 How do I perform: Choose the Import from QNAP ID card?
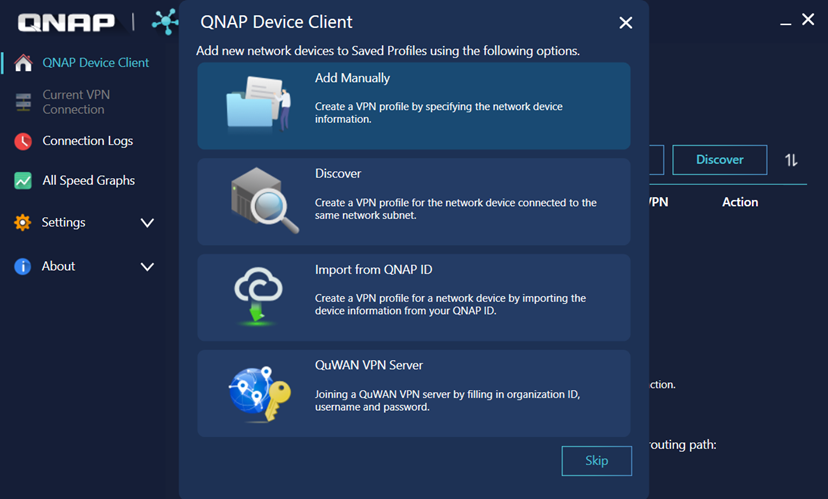coord(413,297)
